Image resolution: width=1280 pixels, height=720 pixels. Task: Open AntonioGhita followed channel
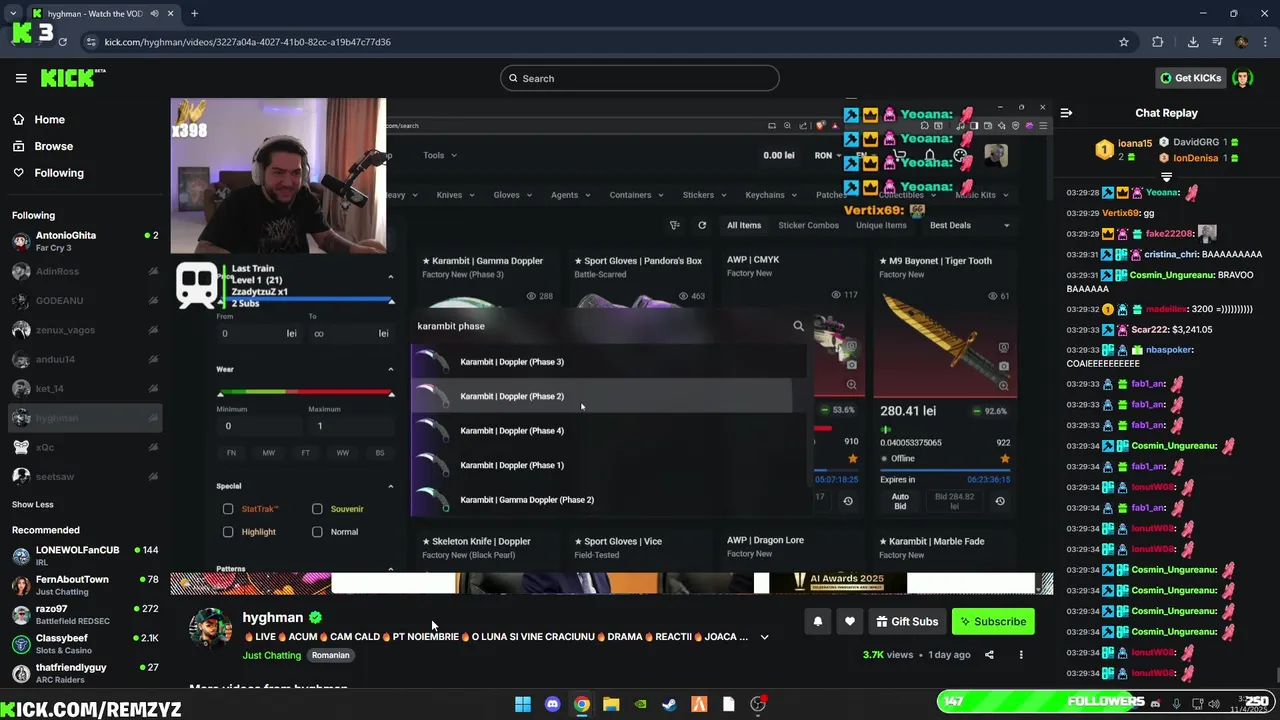pyautogui.click(x=84, y=241)
